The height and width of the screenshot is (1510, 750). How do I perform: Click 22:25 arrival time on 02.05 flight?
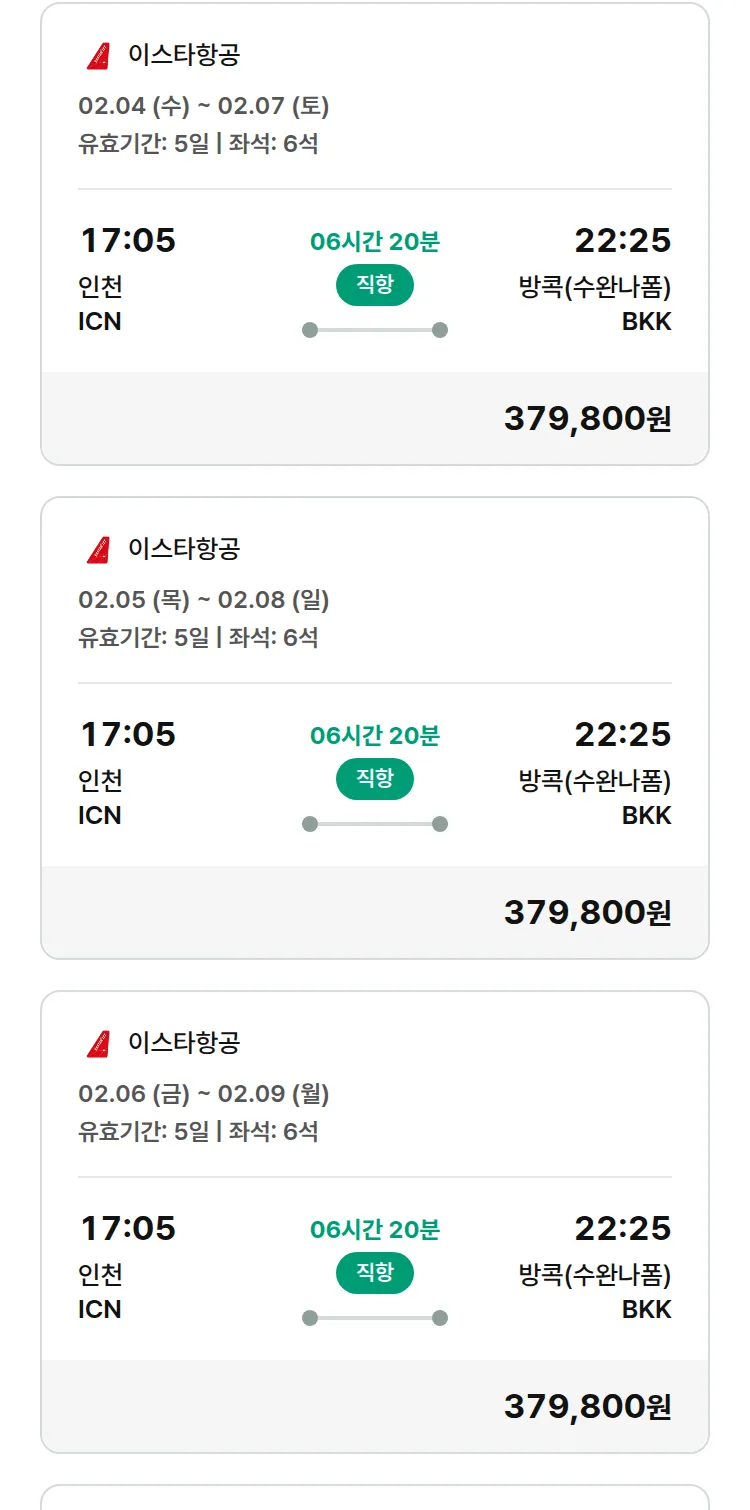pyautogui.click(x=622, y=735)
